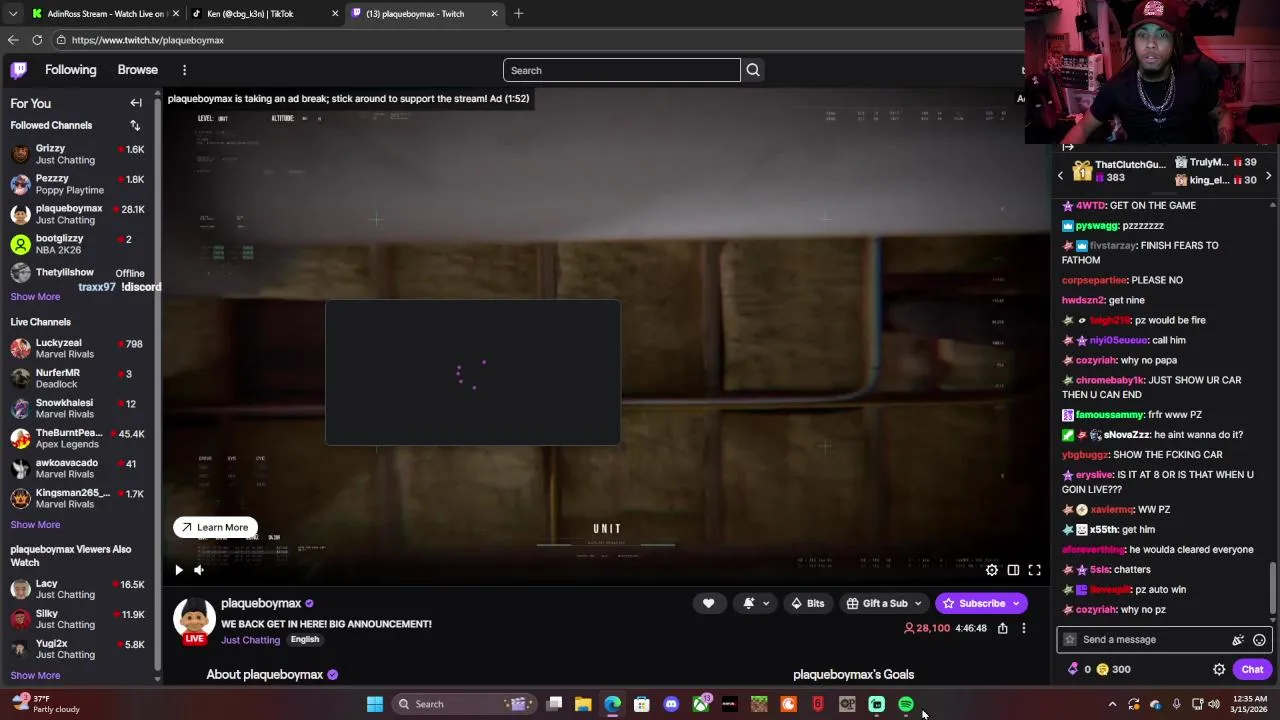The width and height of the screenshot is (1280, 720).
Task: Open chat settings gear
Action: 1219,669
